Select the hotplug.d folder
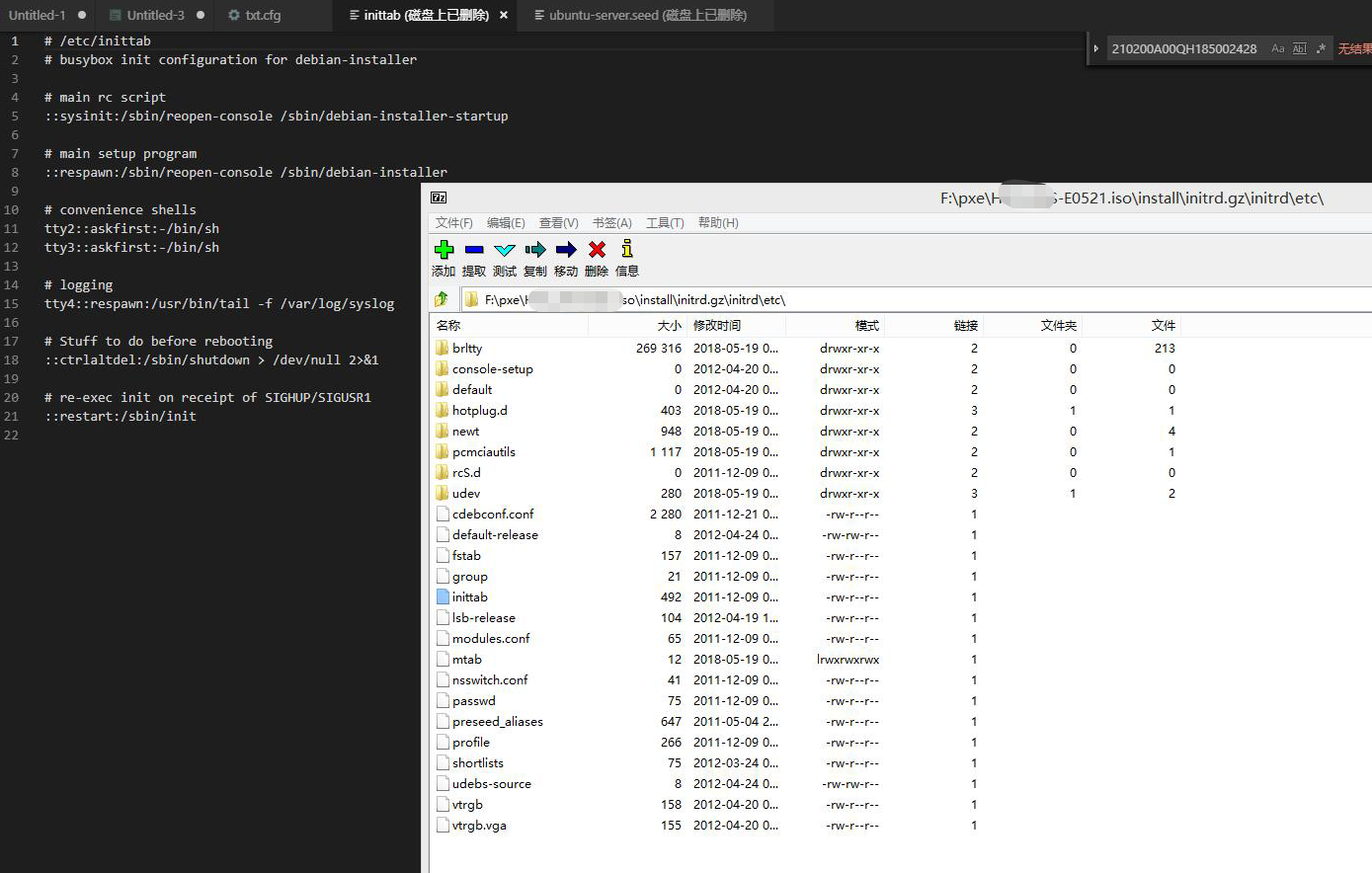Image resolution: width=1372 pixels, height=873 pixels. click(480, 410)
